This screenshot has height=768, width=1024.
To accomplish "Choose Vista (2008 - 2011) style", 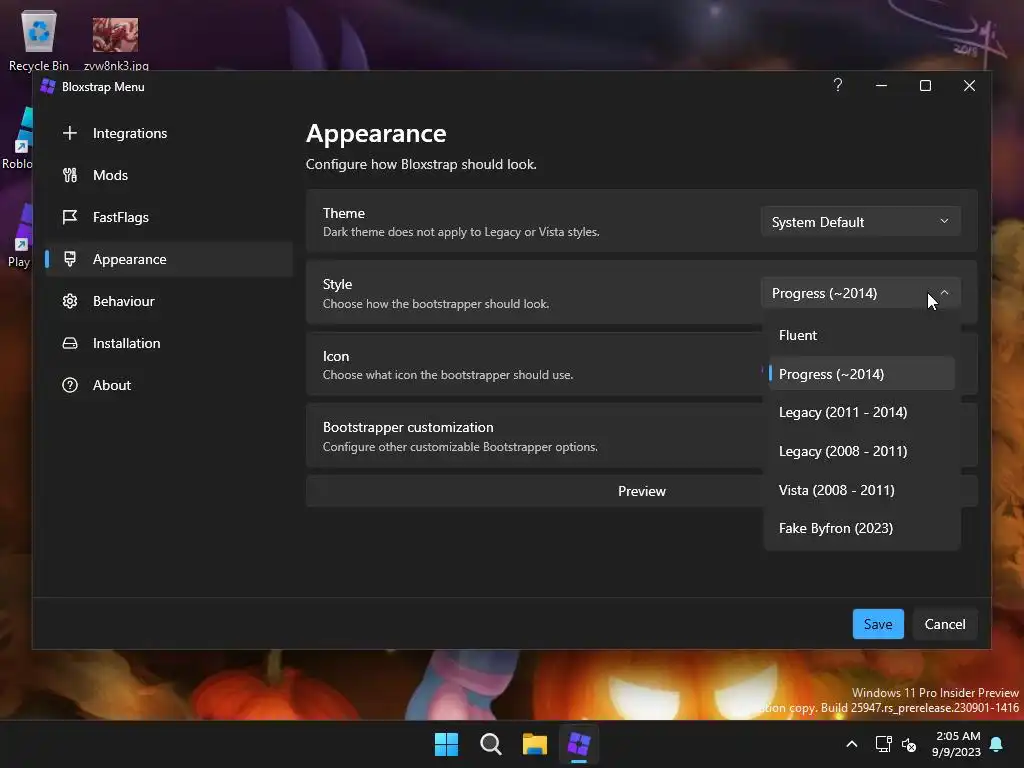I will (x=861, y=490).
